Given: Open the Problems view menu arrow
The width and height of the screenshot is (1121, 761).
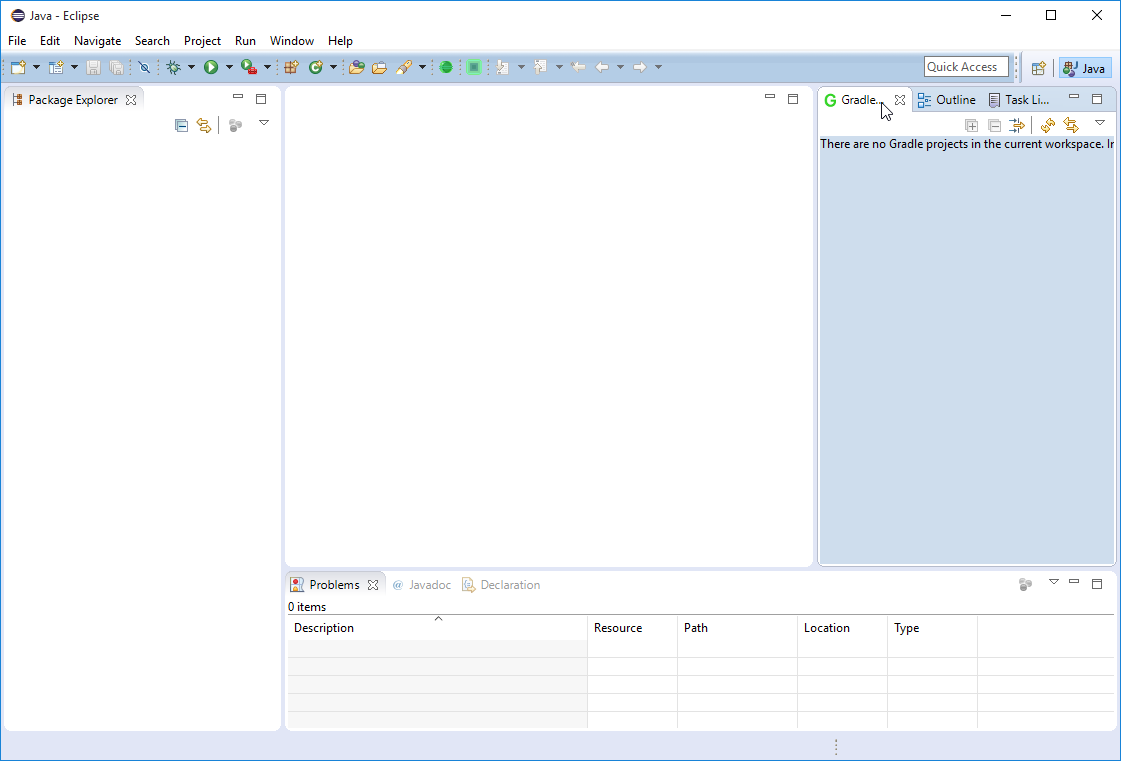Looking at the screenshot, I should click(x=1053, y=583).
